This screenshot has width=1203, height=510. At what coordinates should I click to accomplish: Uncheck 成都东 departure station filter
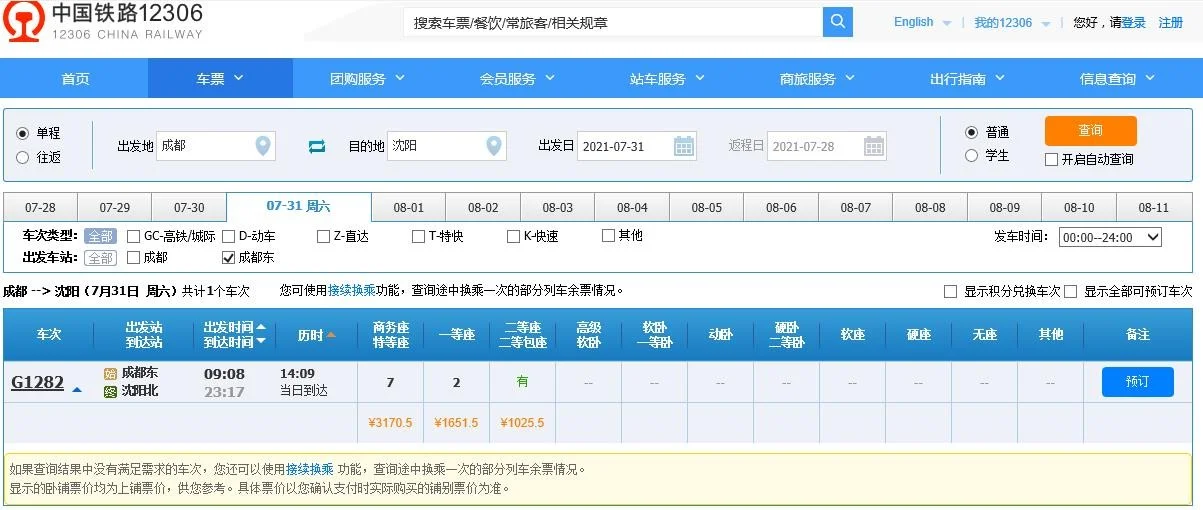point(228,258)
